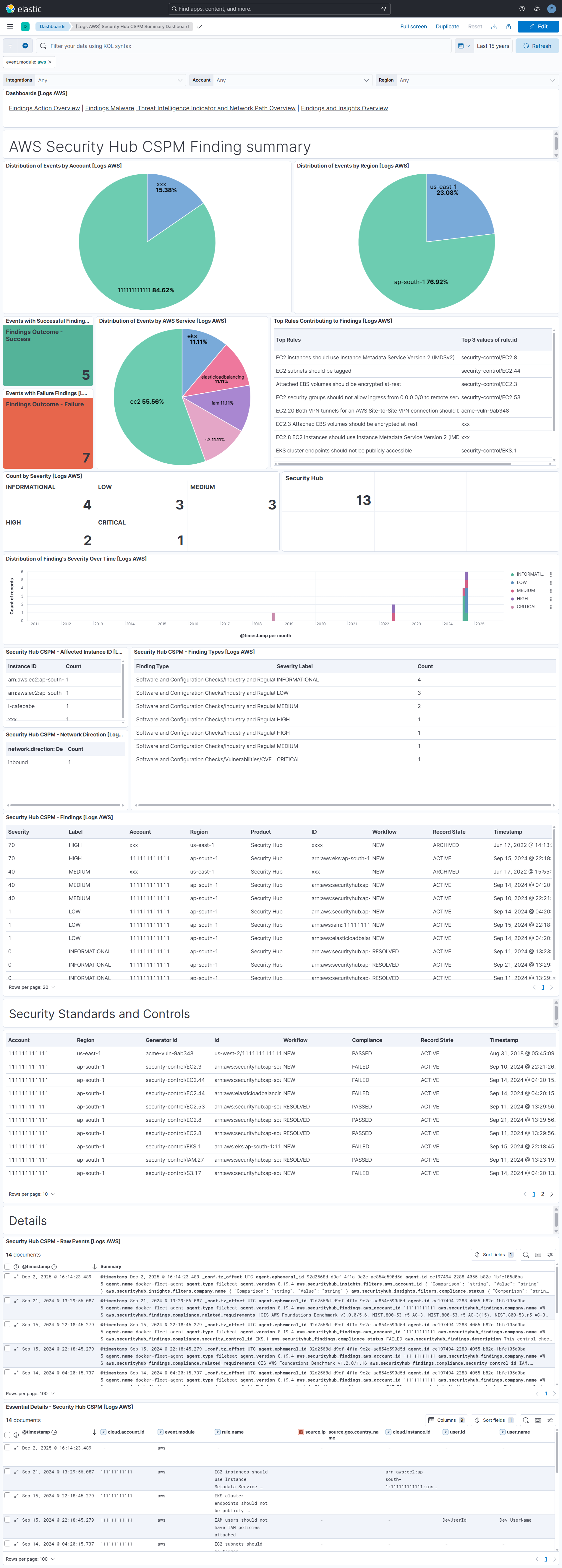Check the first document checkbox in Raw Events
The width and height of the screenshot is (562, 1568).
[7, 1277]
